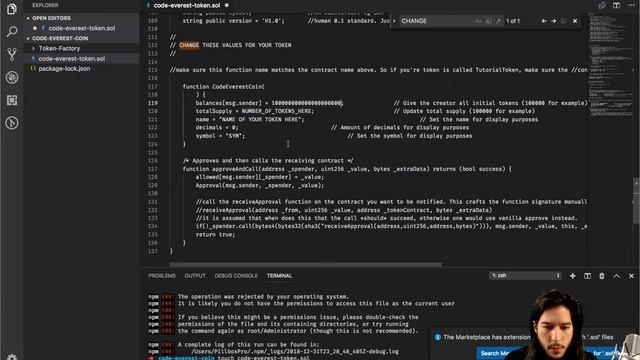Screen dimensions: 640x360
Task: Switch to the TERMINAL panel tab
Action: (279, 276)
